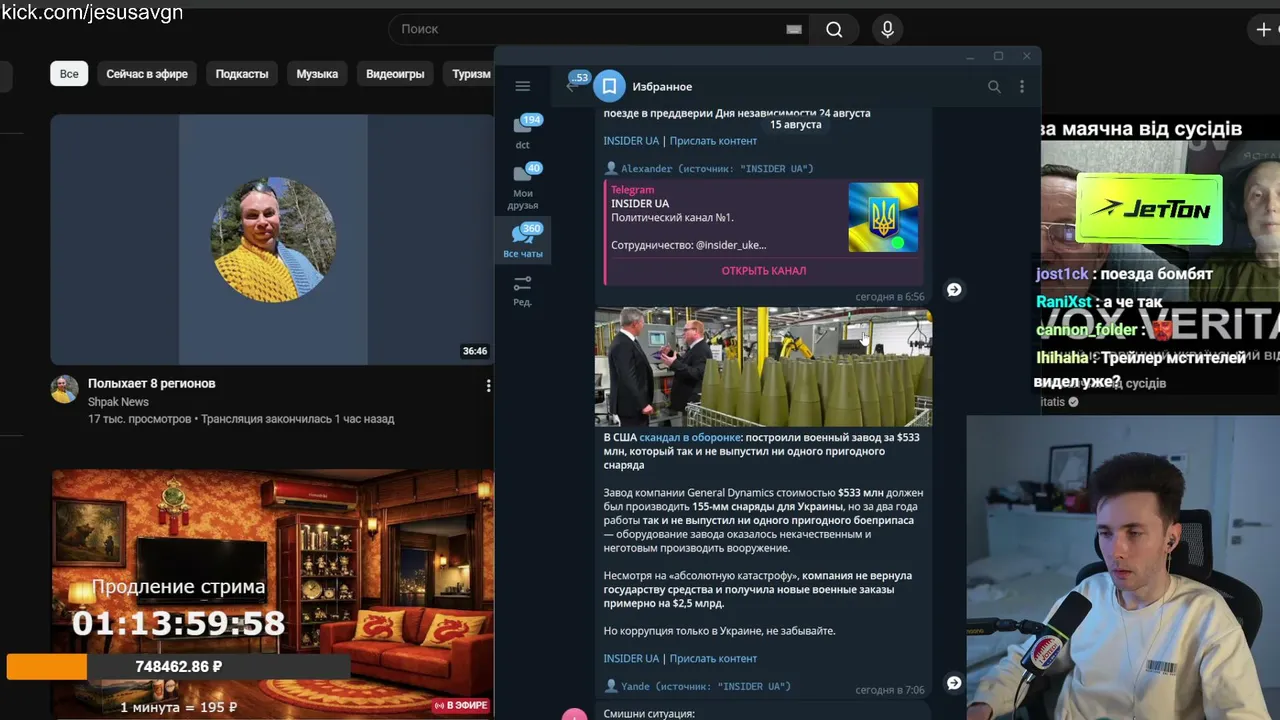Start YouTube voice search with the microphone
Screen dimensions: 1280x720
coord(887,30)
